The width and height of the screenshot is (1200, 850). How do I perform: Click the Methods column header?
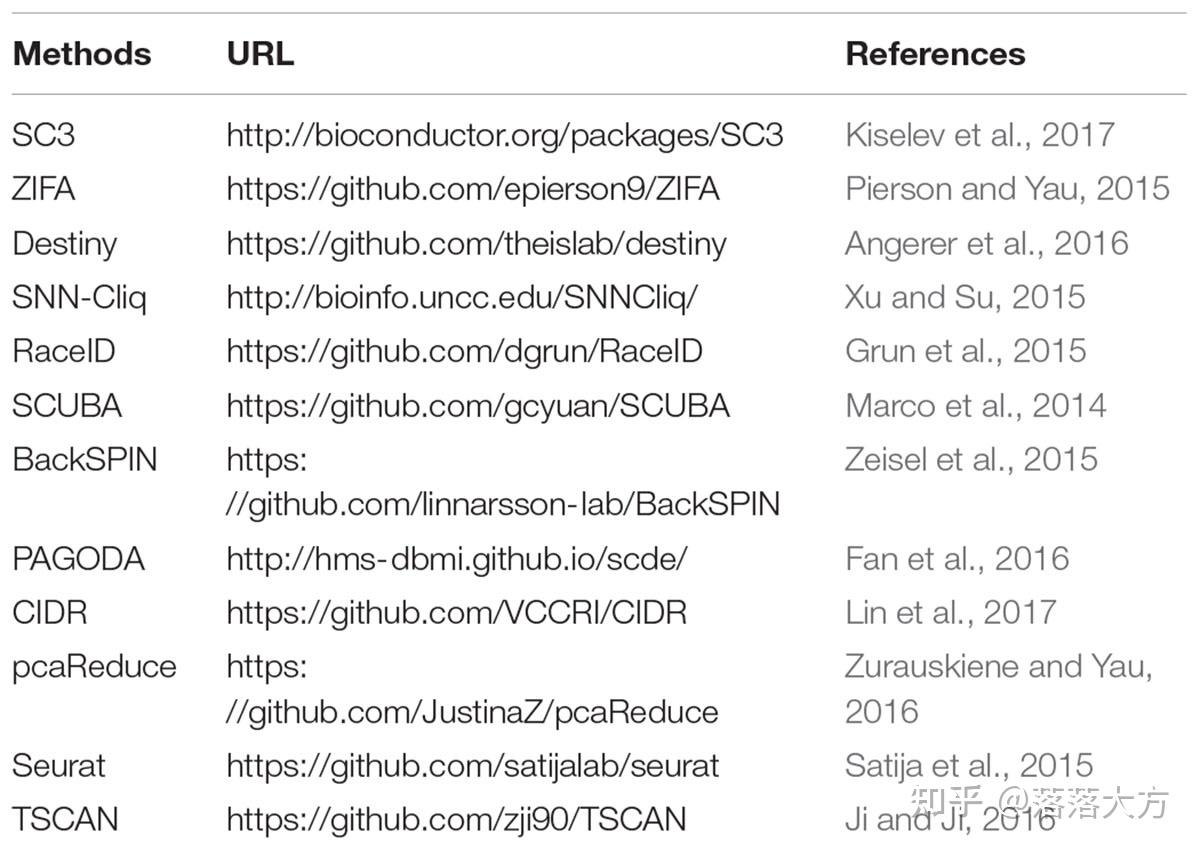[82, 54]
